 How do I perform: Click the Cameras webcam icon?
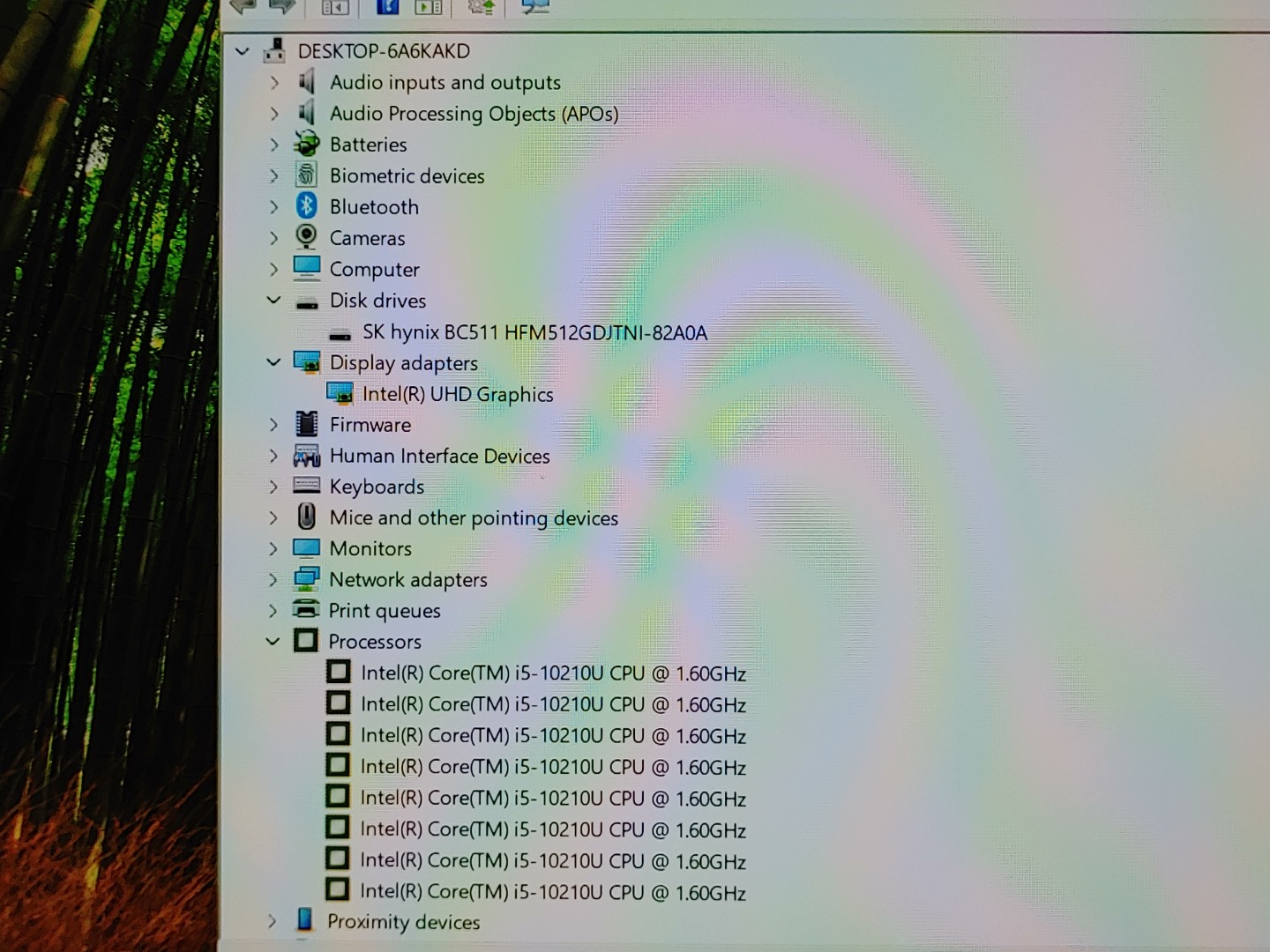click(306, 237)
